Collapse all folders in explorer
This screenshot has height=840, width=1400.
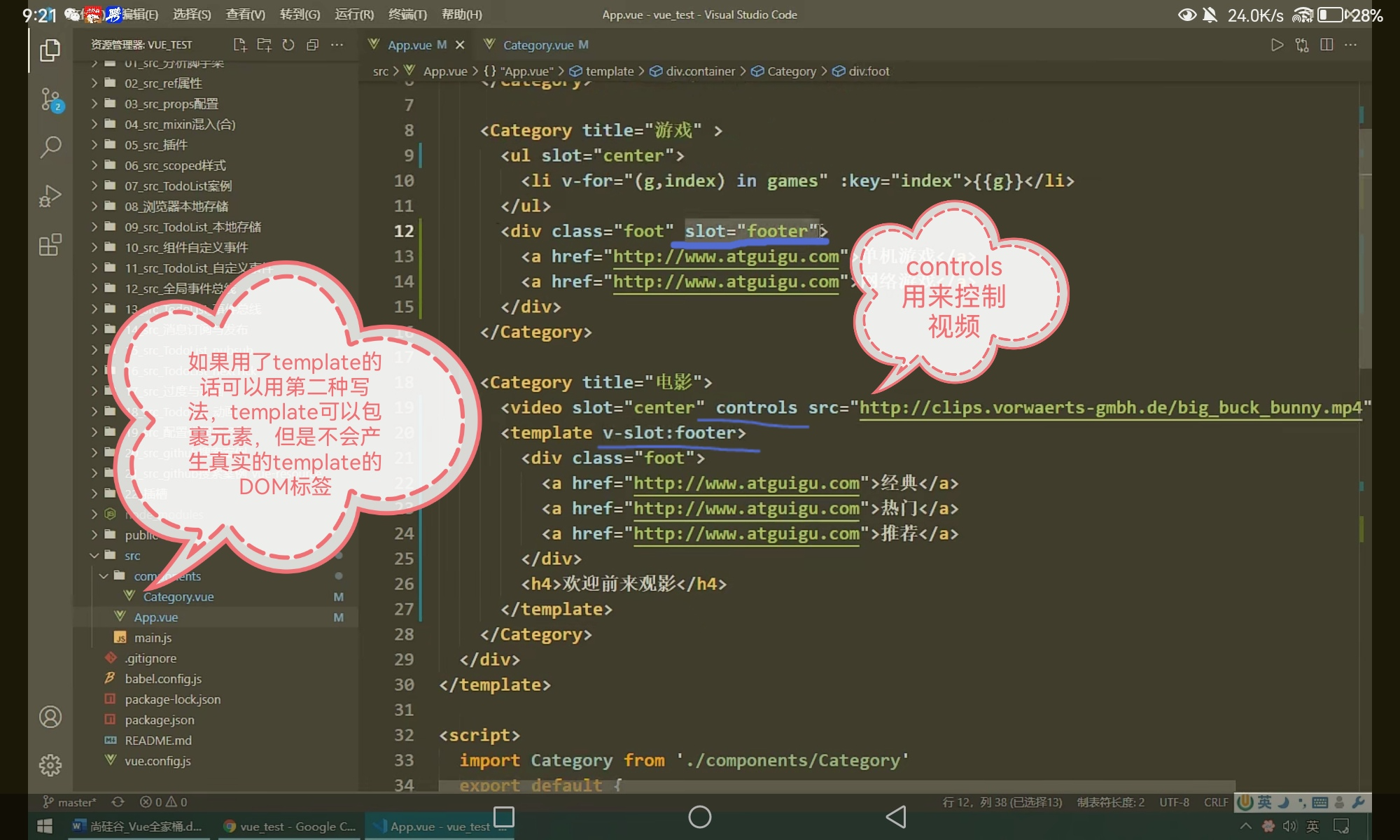pyautogui.click(x=312, y=45)
